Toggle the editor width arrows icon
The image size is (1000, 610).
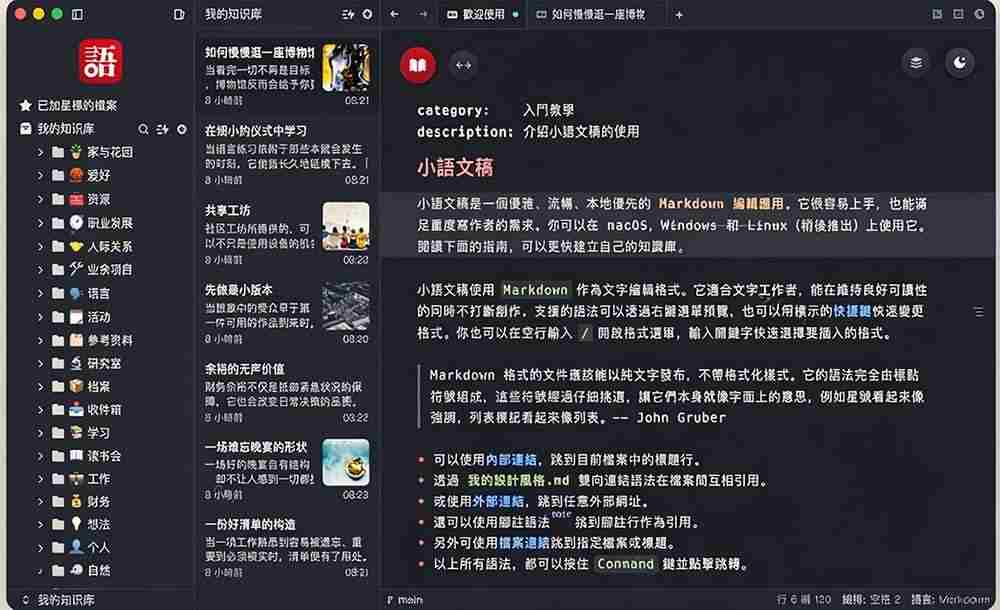pyautogui.click(x=464, y=65)
